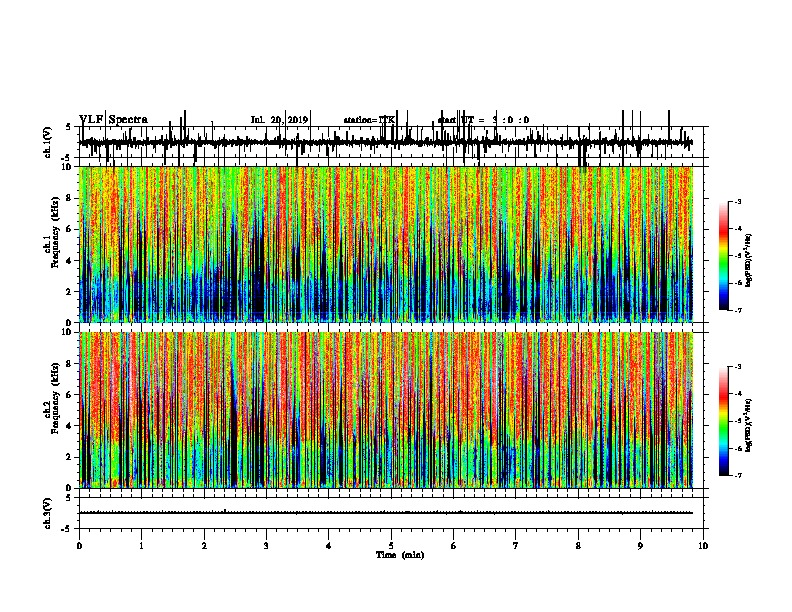Click the "6" kHz tick of ch.2 spectrogram
This screenshot has height=612, width=792.
pos(69,394)
